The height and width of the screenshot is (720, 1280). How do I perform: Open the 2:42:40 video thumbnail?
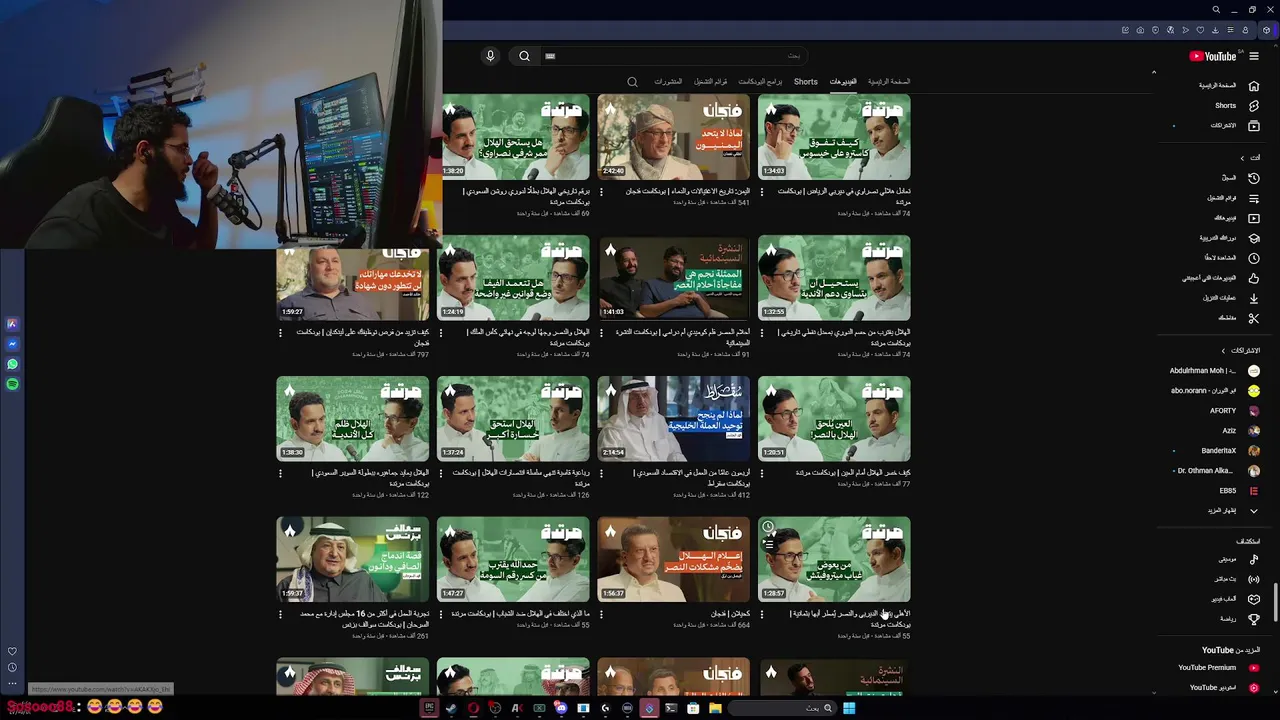pyautogui.click(x=673, y=137)
